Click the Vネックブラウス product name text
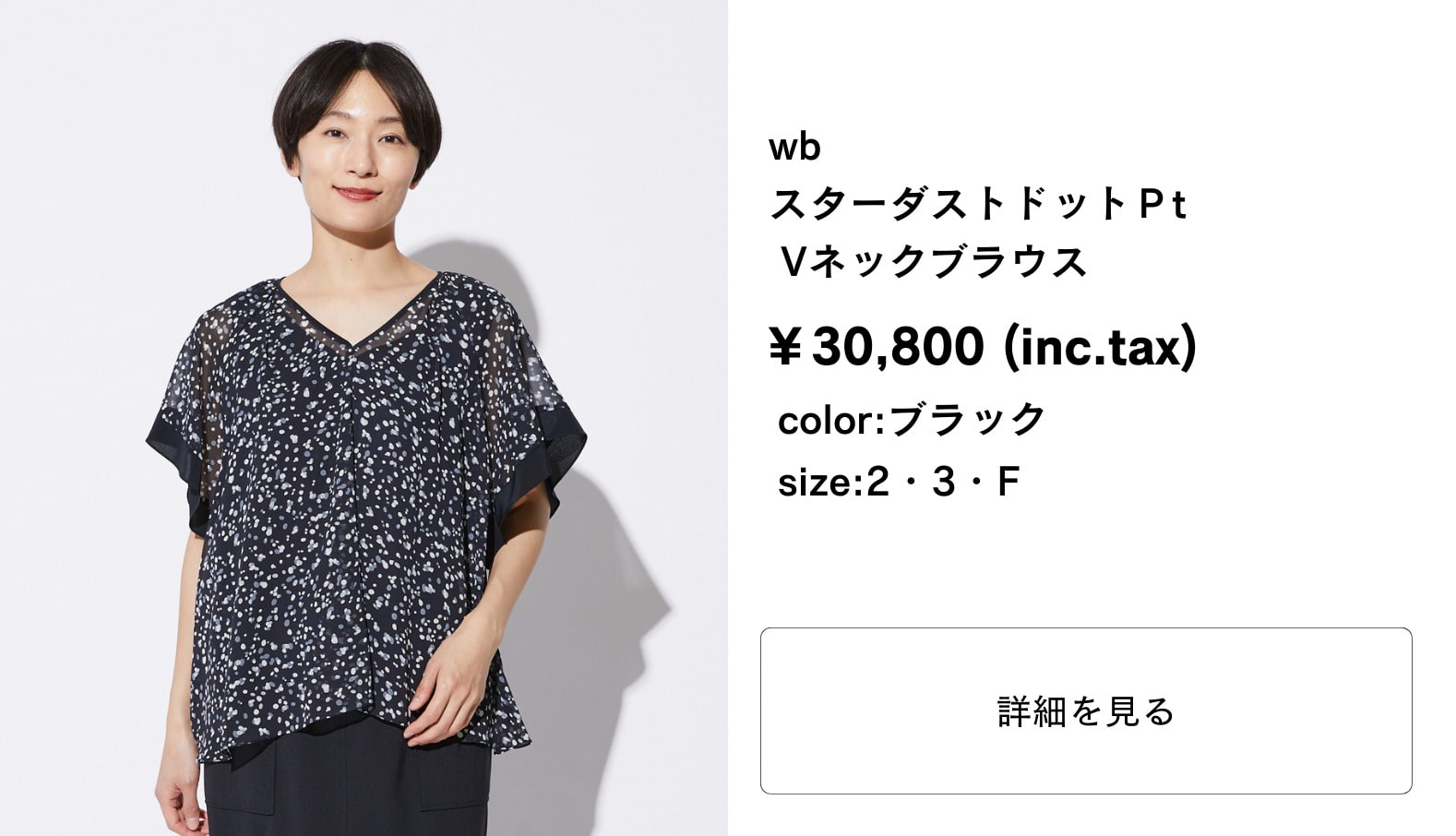1456x836 pixels. tap(934, 261)
